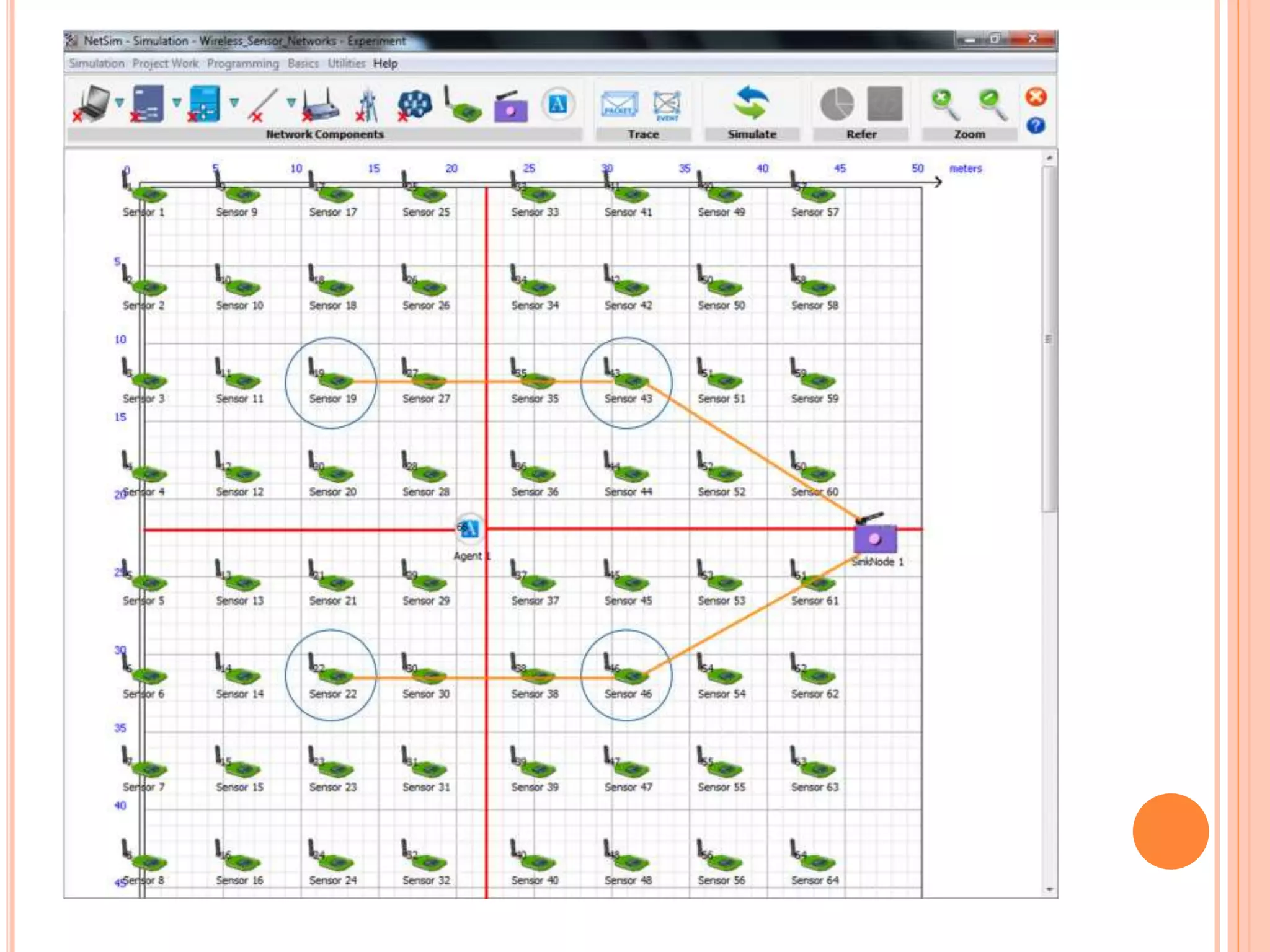Pick the Agent component icon

[557, 104]
